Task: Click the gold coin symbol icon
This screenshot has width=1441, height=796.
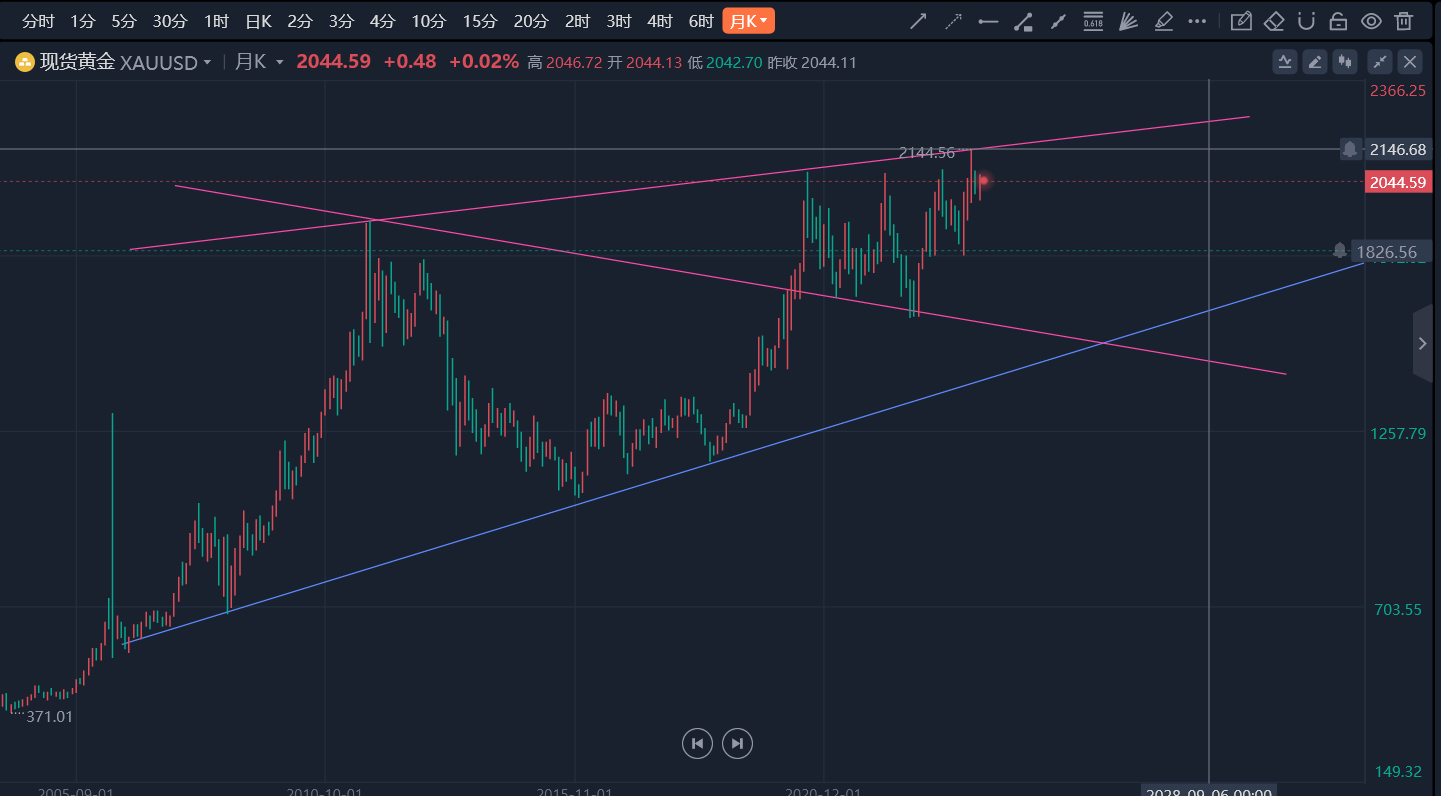Action: 24,62
